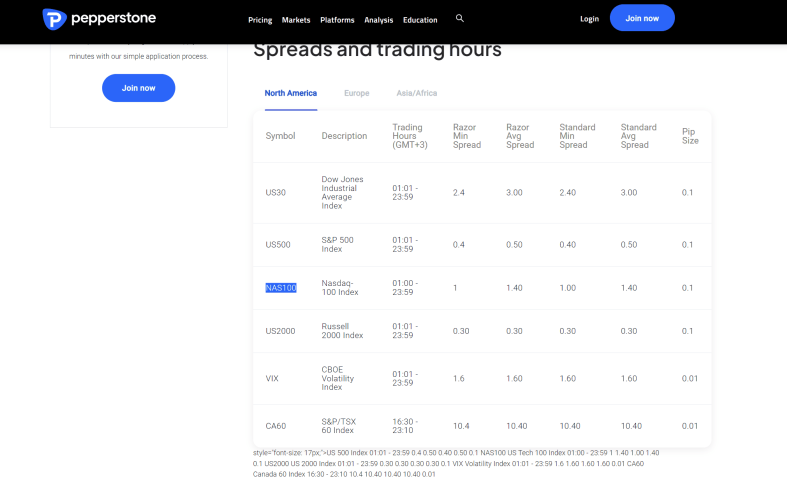The width and height of the screenshot is (787, 498).
Task: Select the North America tab
Action: pyautogui.click(x=291, y=93)
